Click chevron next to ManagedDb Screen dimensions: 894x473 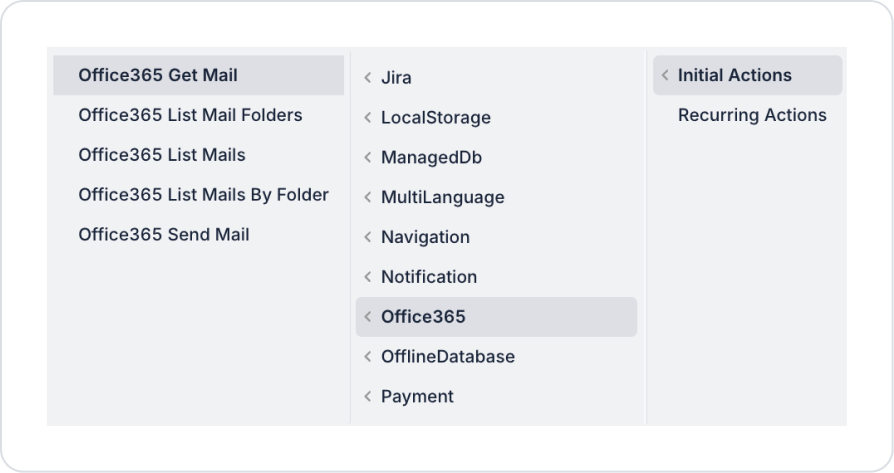[x=368, y=157]
